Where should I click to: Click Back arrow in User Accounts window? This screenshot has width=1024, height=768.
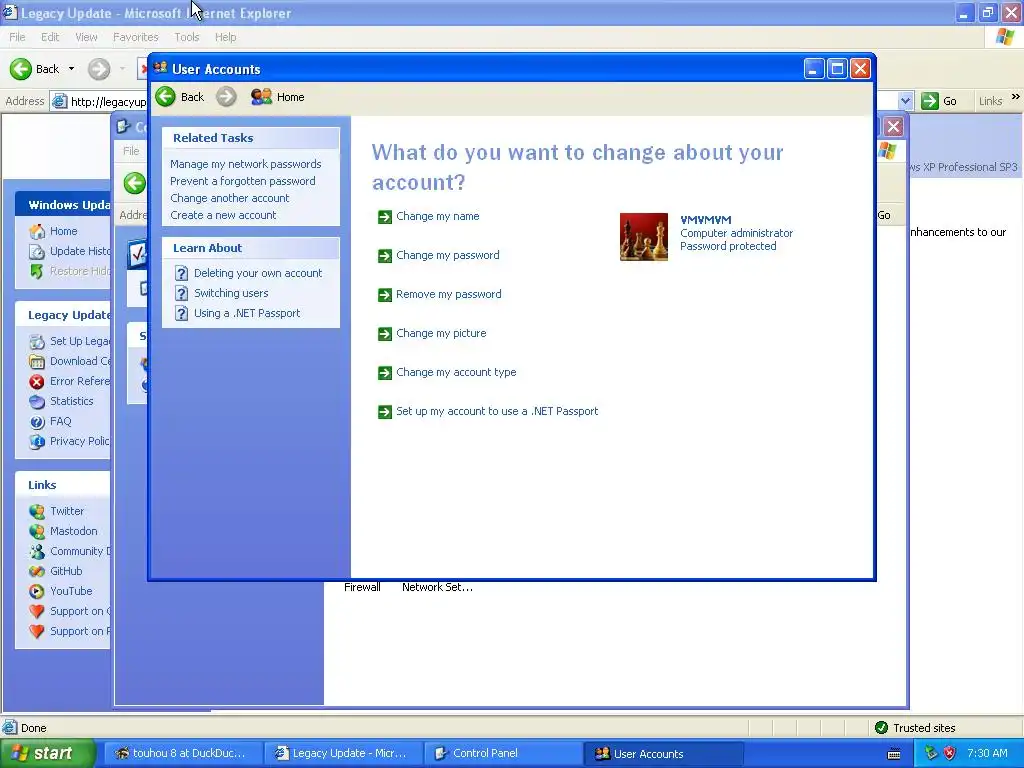pos(166,97)
